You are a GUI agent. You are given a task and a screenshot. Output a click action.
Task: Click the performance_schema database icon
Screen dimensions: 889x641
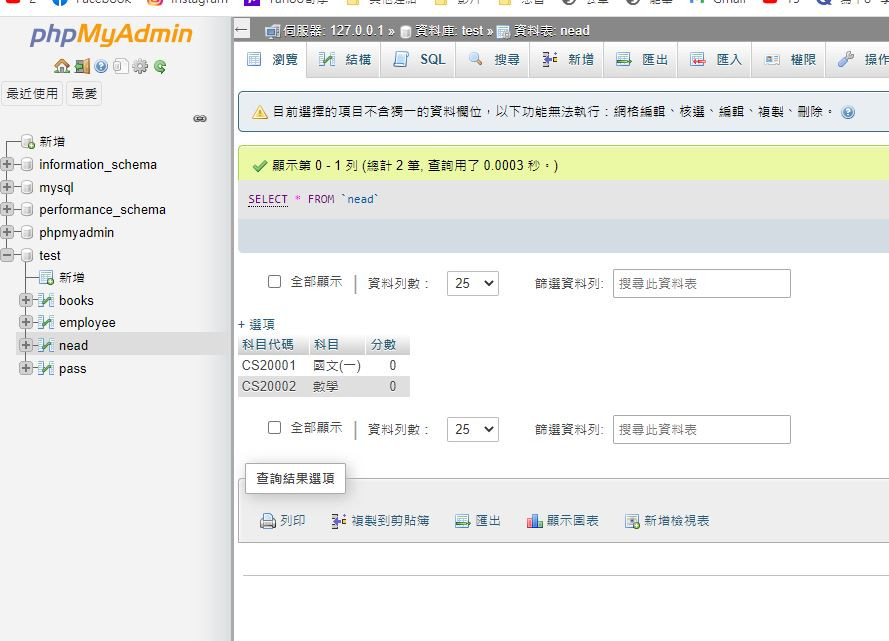click(x=27, y=210)
